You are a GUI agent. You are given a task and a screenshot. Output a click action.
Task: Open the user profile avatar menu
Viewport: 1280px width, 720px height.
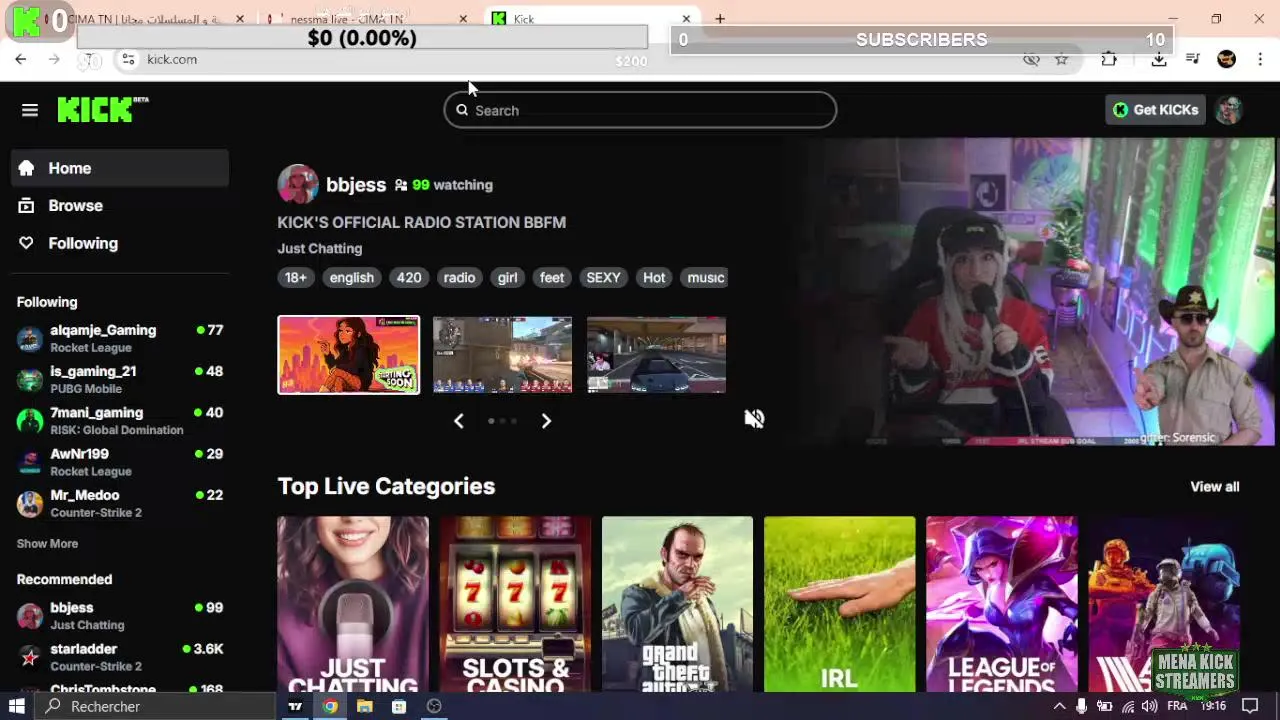point(1229,110)
